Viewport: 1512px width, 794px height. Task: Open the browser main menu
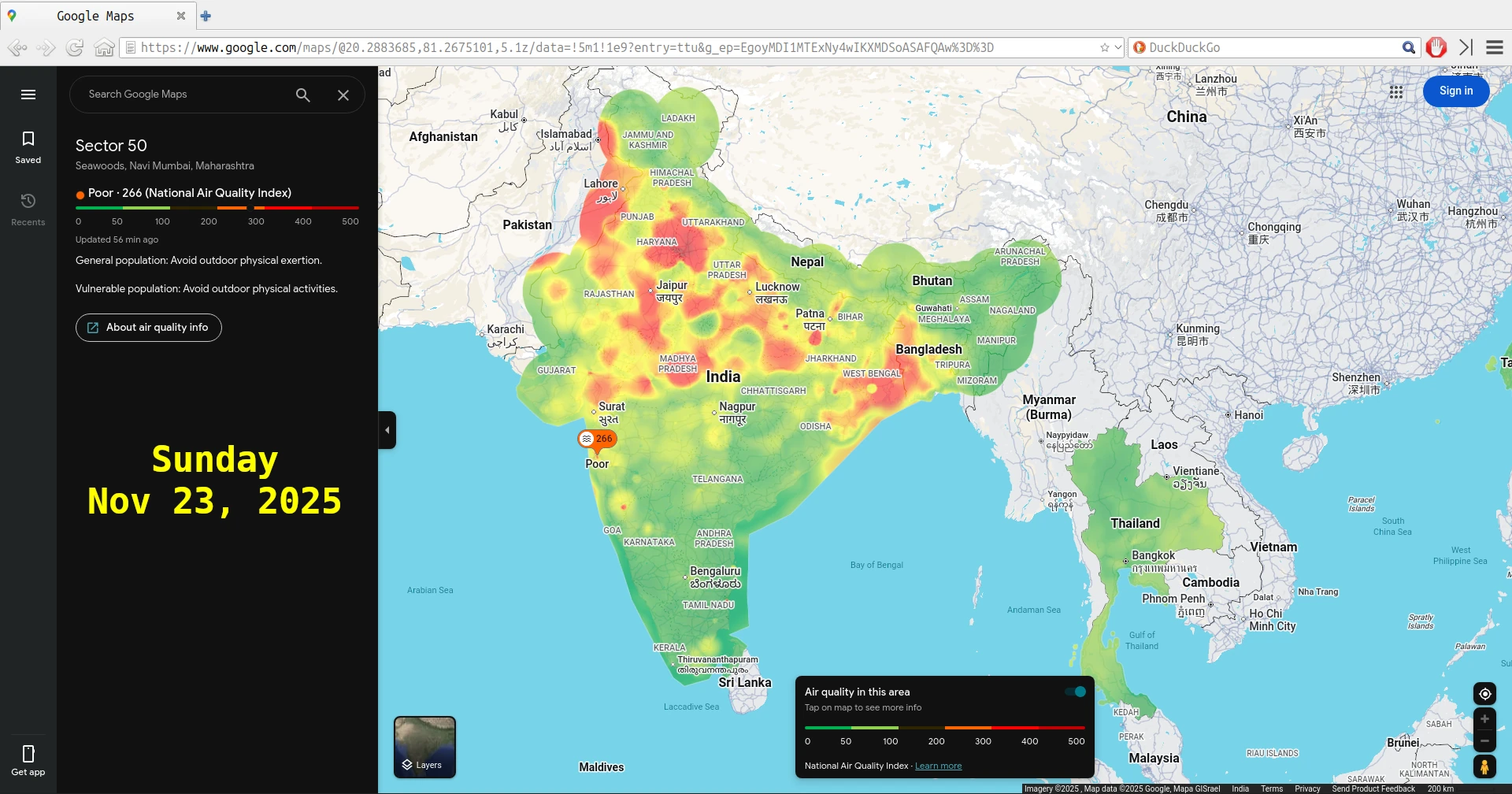click(x=1495, y=47)
